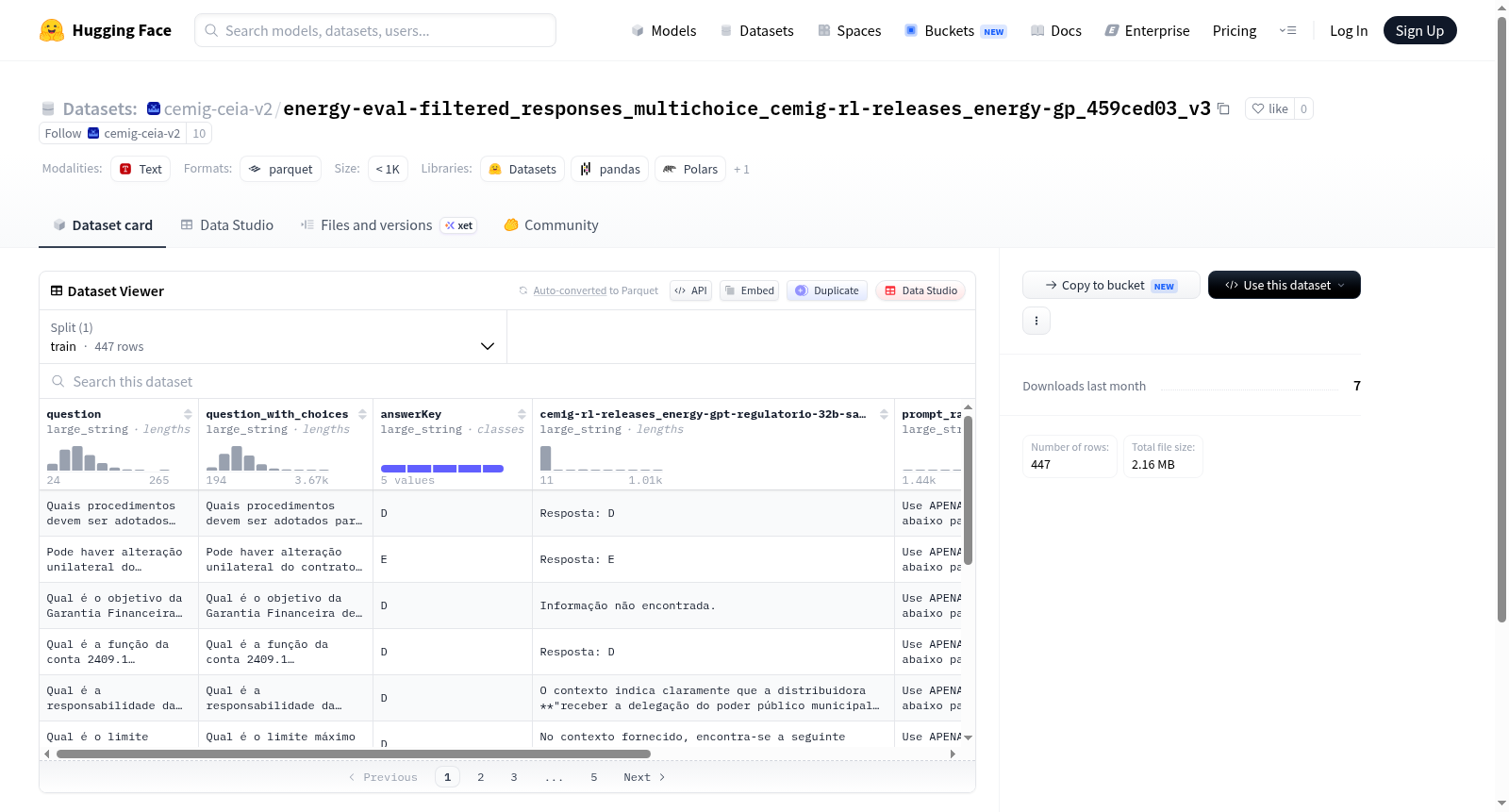Viewport: 1509px width, 812px height.
Task: Open Buckets in the top navigation
Action: point(954,30)
